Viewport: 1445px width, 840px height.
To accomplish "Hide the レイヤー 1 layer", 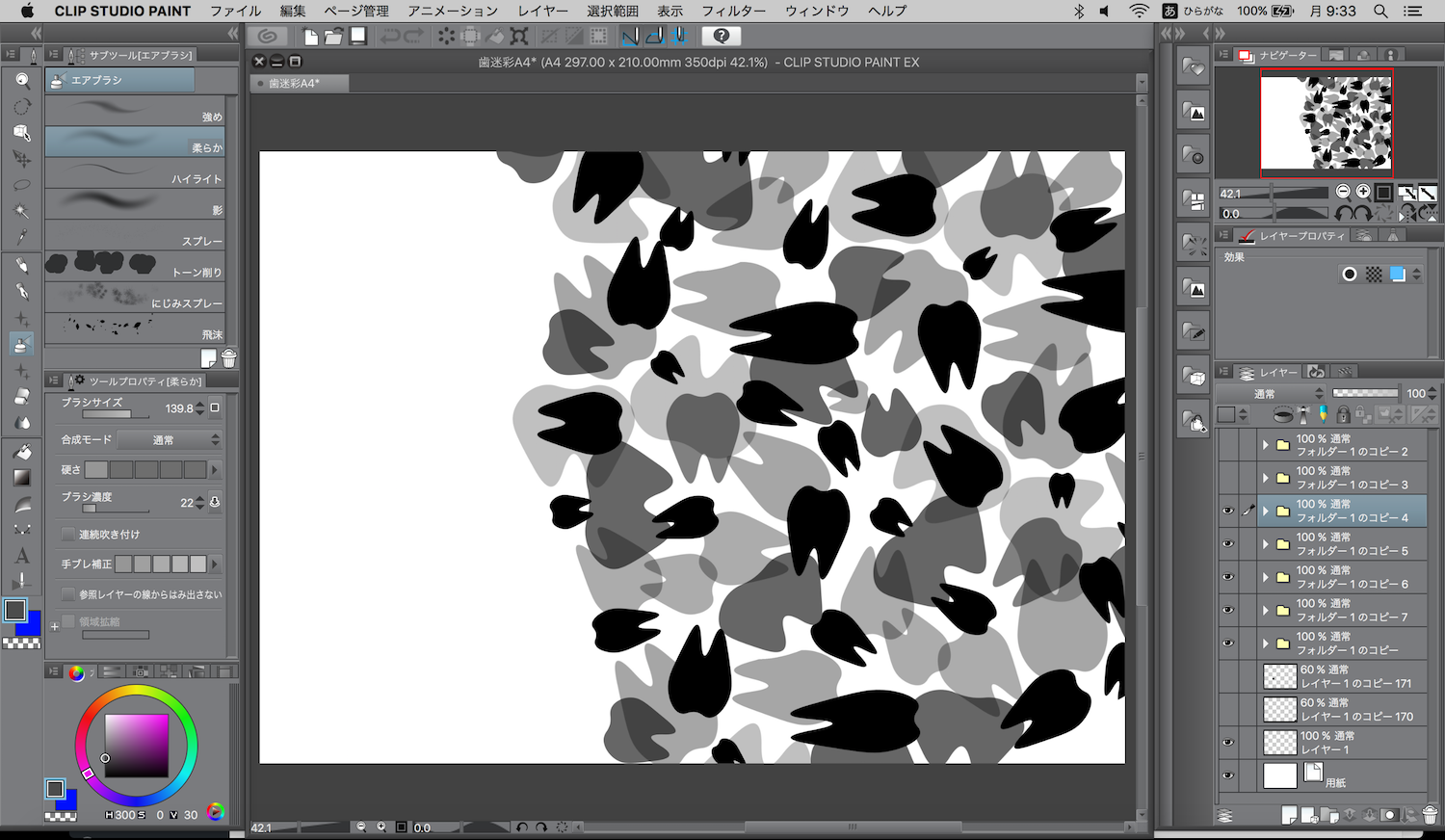I will (1227, 743).
